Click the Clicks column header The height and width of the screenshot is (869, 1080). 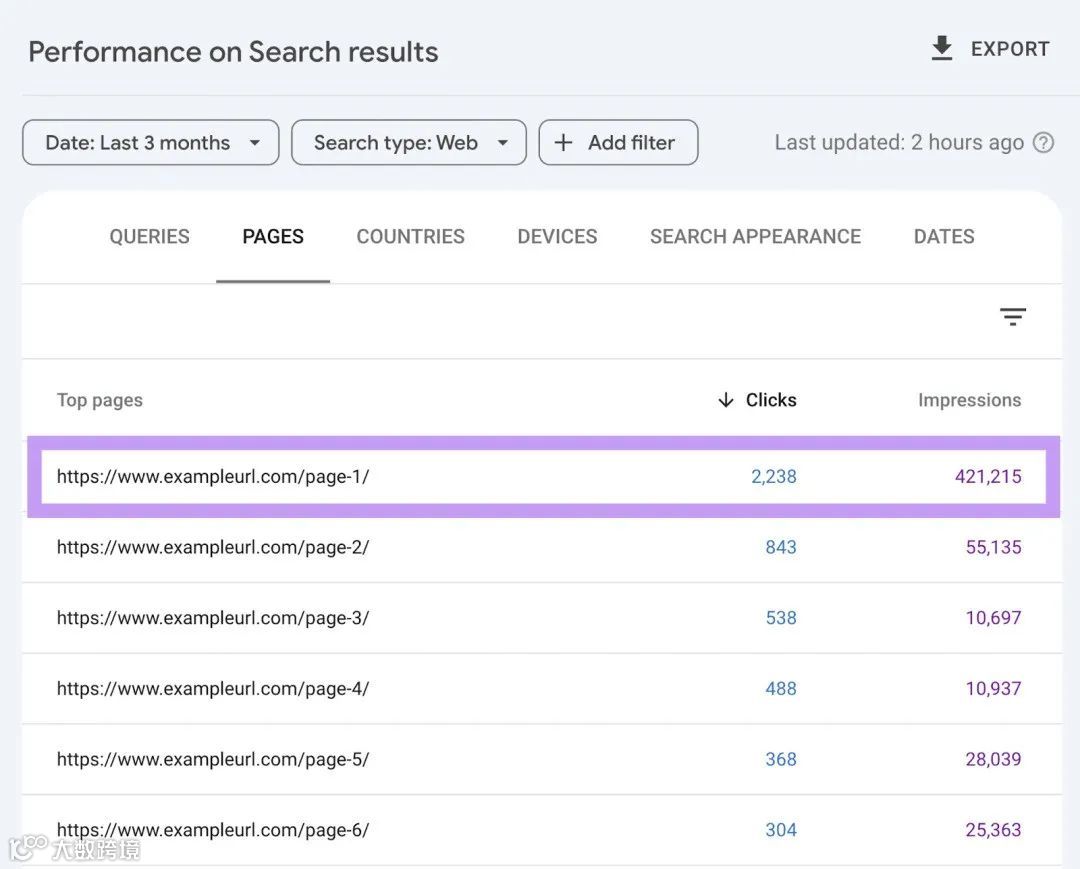point(771,400)
